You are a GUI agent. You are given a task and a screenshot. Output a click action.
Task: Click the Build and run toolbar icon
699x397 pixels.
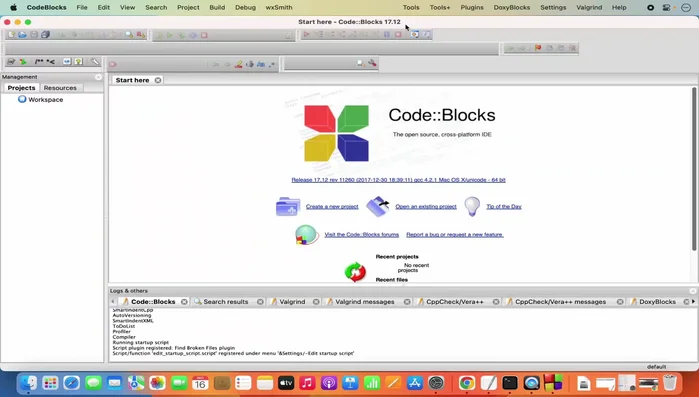click(x=181, y=35)
